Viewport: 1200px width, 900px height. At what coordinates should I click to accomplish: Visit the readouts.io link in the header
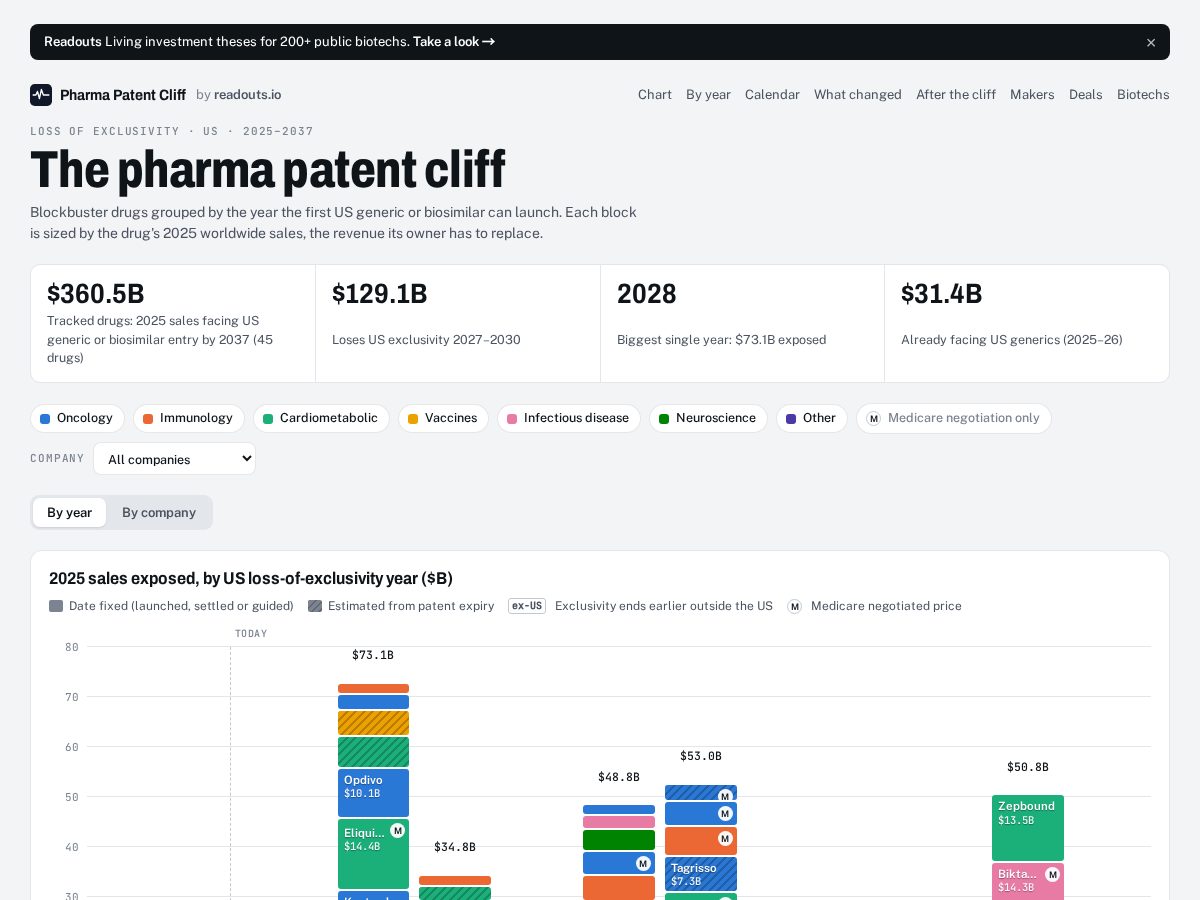point(247,95)
